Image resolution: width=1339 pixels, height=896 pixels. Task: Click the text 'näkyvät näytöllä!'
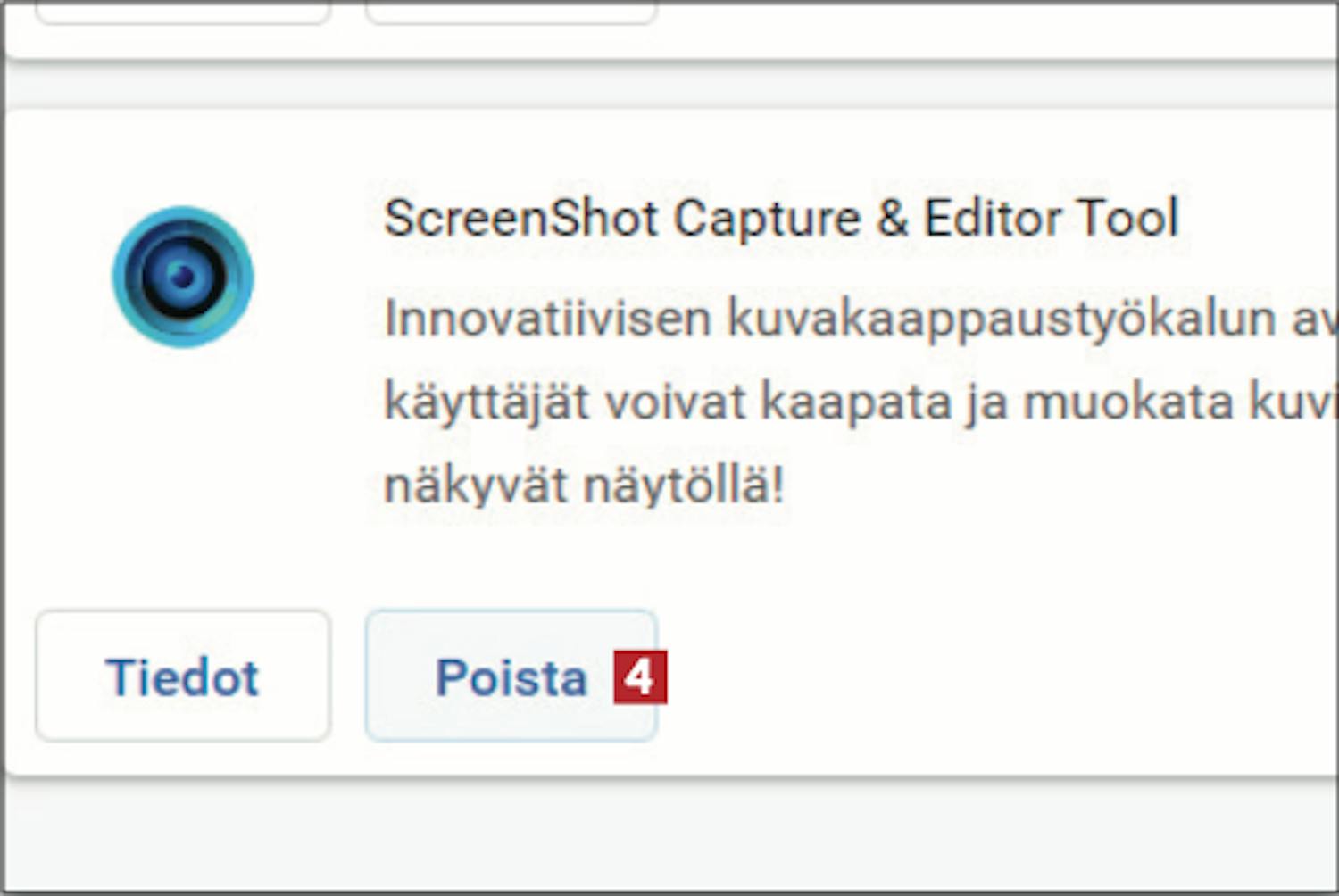tap(584, 486)
